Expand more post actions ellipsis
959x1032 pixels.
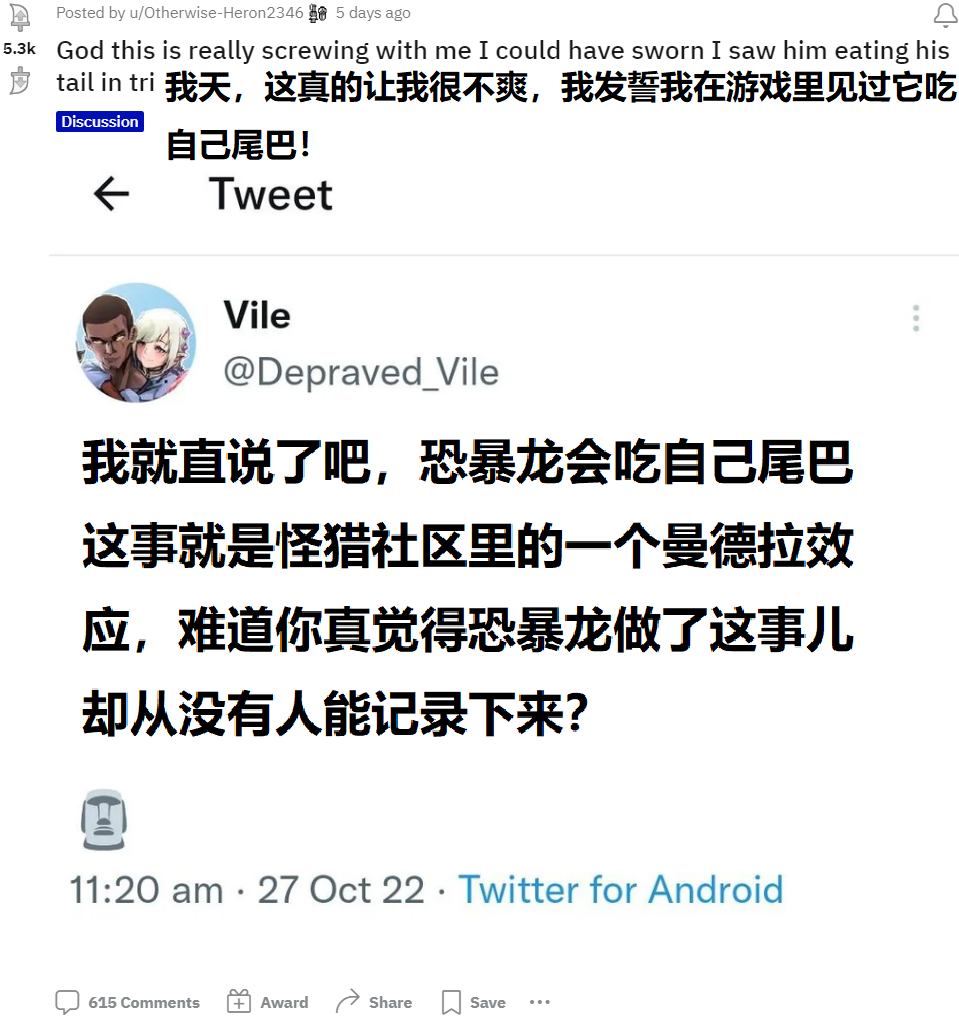[540, 1002]
